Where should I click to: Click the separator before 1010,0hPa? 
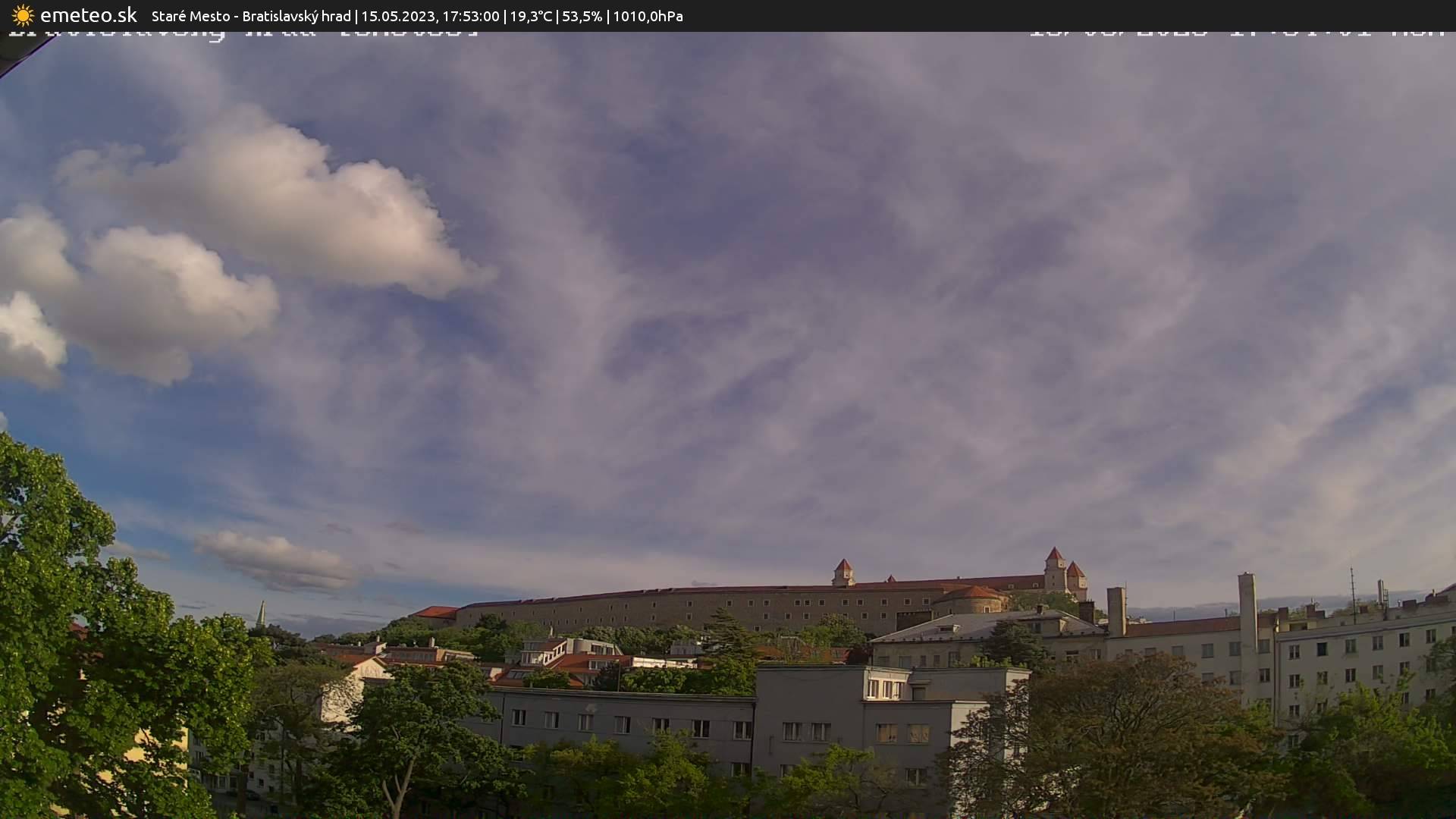click(609, 16)
